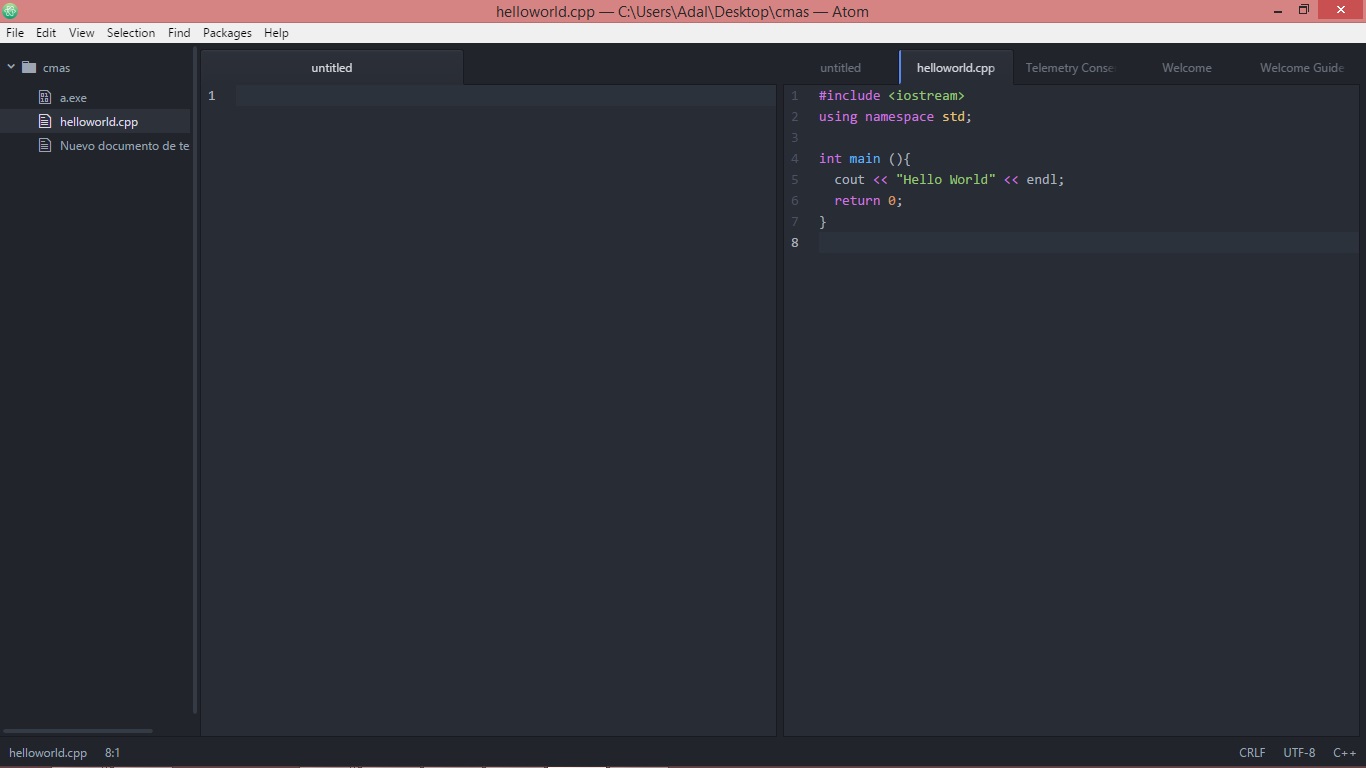The height and width of the screenshot is (768, 1366).
Task: Click line number 8 in right gutter
Action: (x=795, y=243)
